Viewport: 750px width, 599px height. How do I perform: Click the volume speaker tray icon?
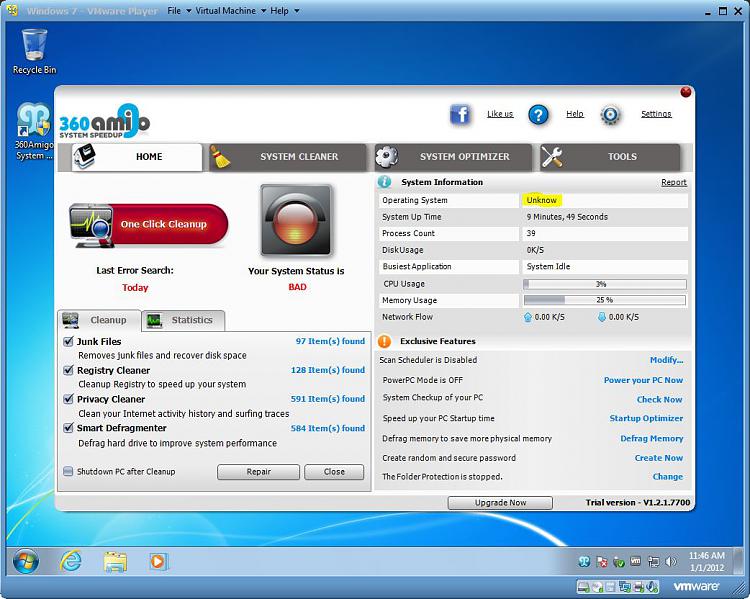[672, 562]
